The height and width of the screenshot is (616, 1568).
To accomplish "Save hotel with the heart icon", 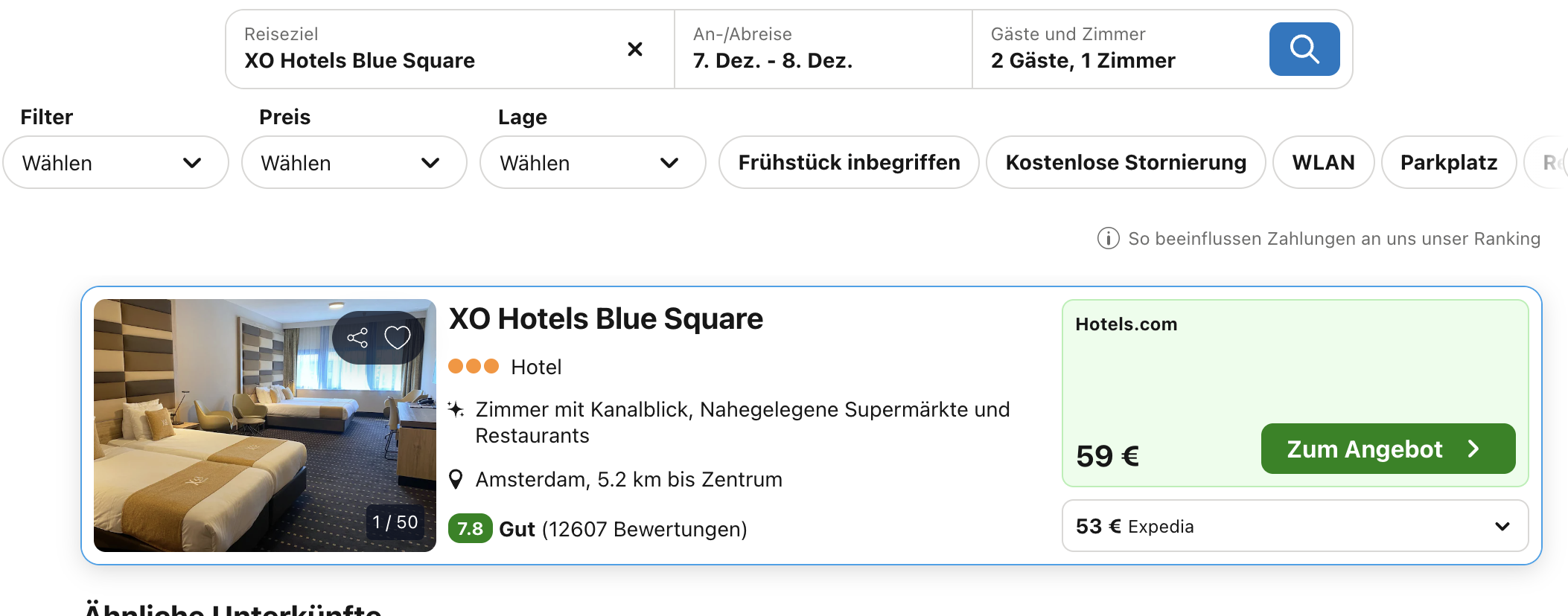I will point(398,338).
